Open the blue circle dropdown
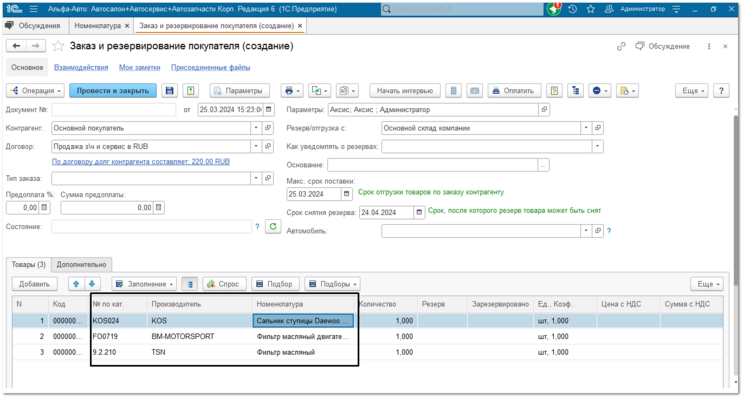Image resolution: width=743 pixels, height=398 pixels. point(599,90)
